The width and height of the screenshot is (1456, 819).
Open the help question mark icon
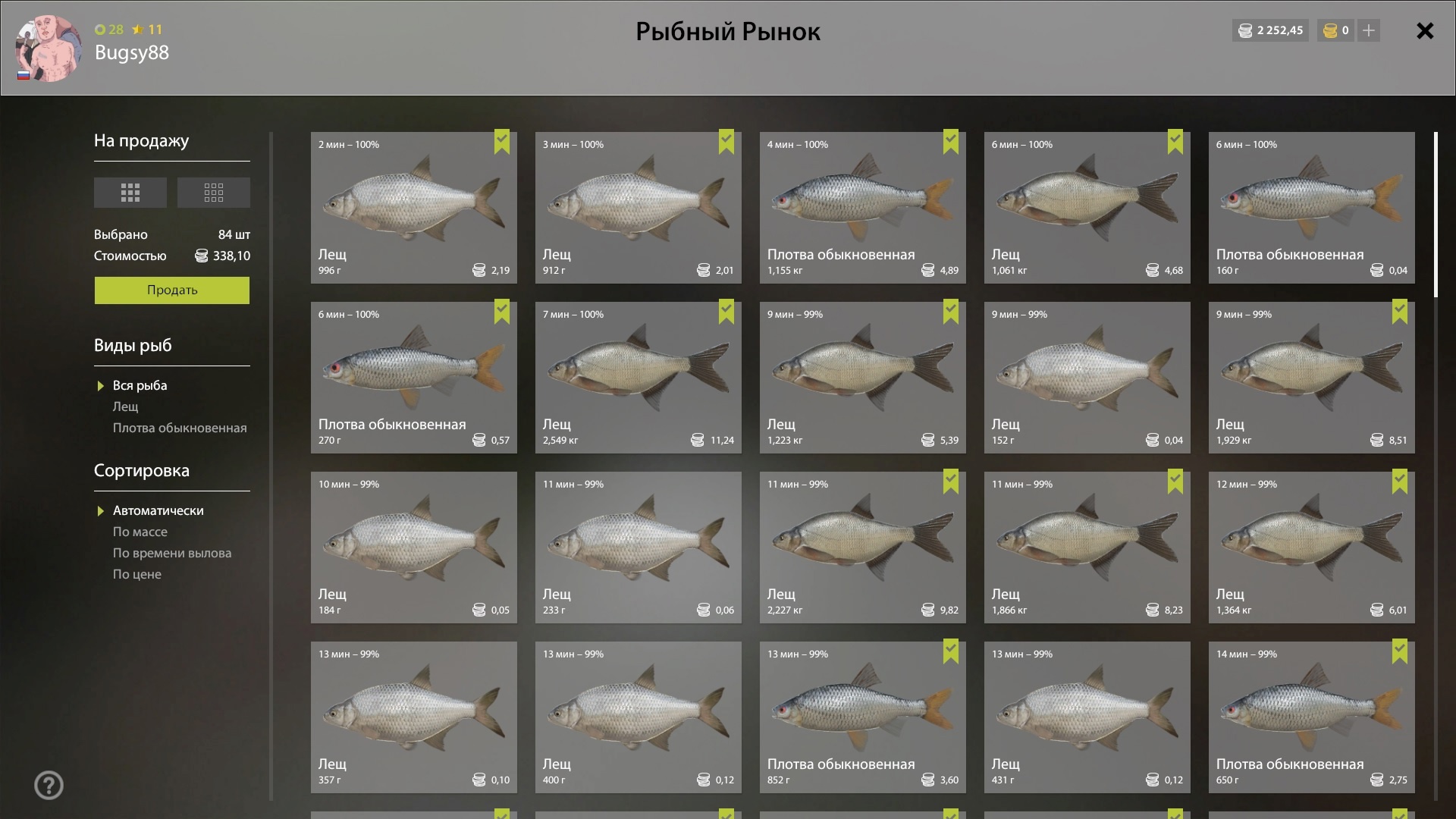click(49, 785)
